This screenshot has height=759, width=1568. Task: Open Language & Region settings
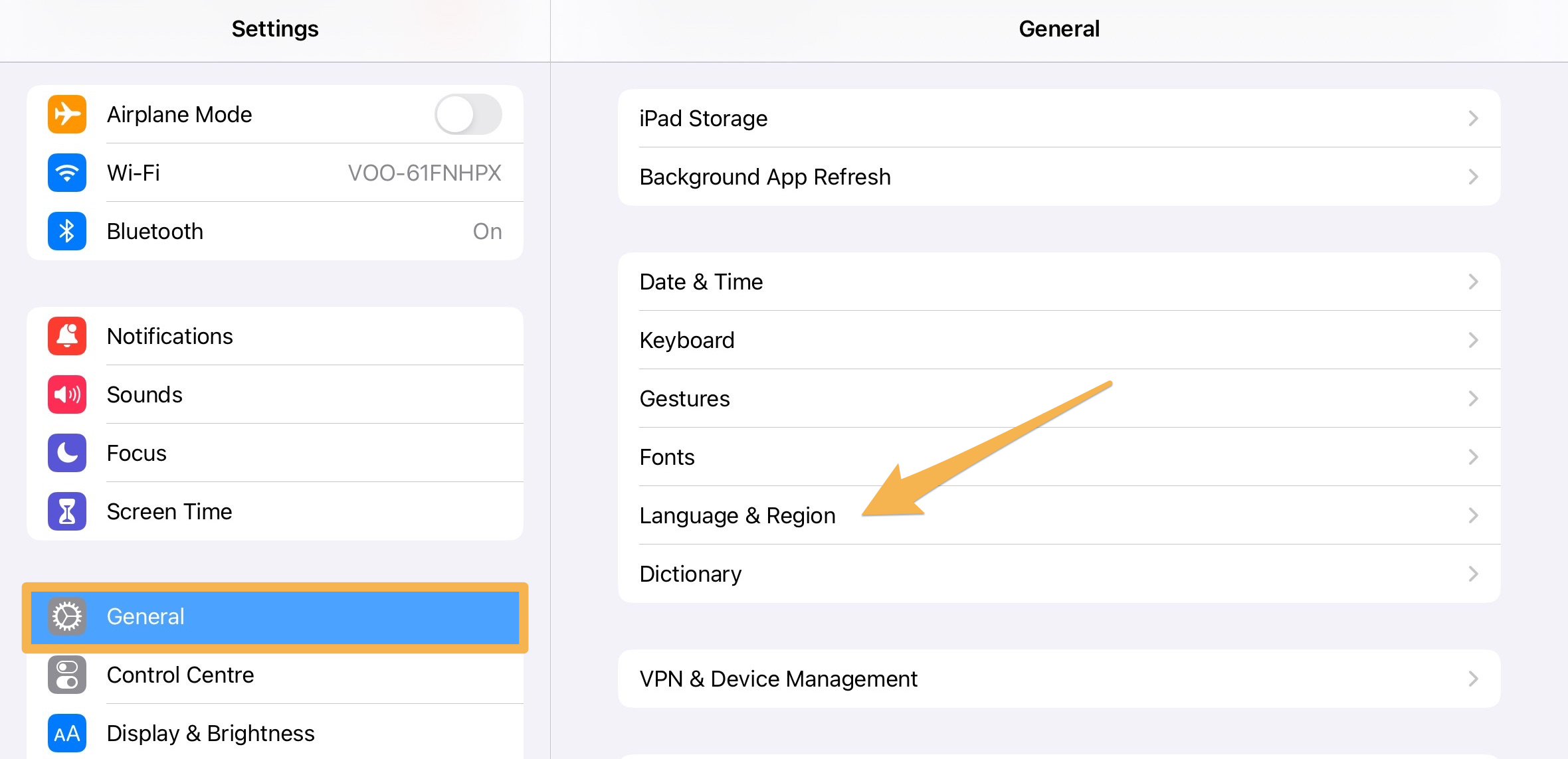coord(1059,515)
